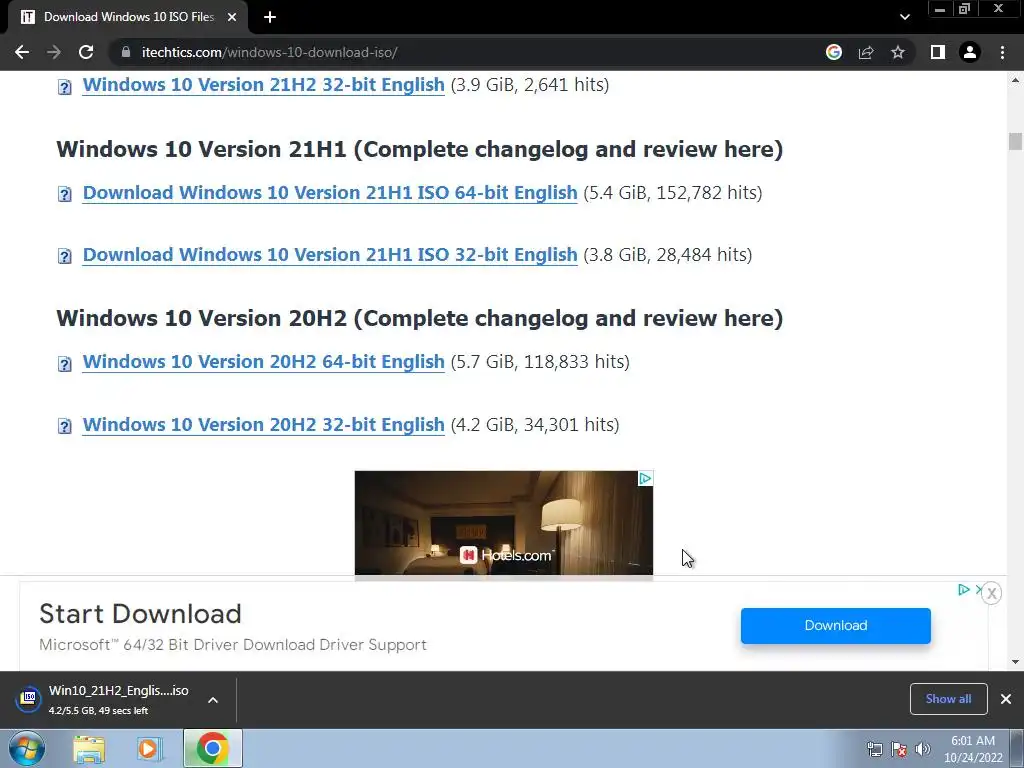Click Show all downloads button
The width and height of the screenshot is (1024, 768).
point(948,699)
